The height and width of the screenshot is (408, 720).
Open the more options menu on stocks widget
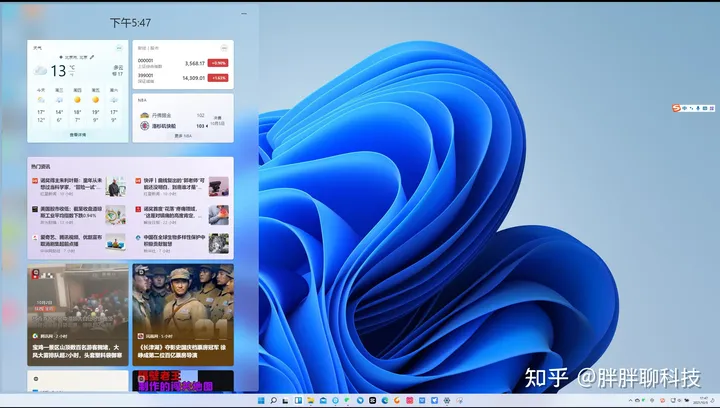pyautogui.click(x=224, y=48)
